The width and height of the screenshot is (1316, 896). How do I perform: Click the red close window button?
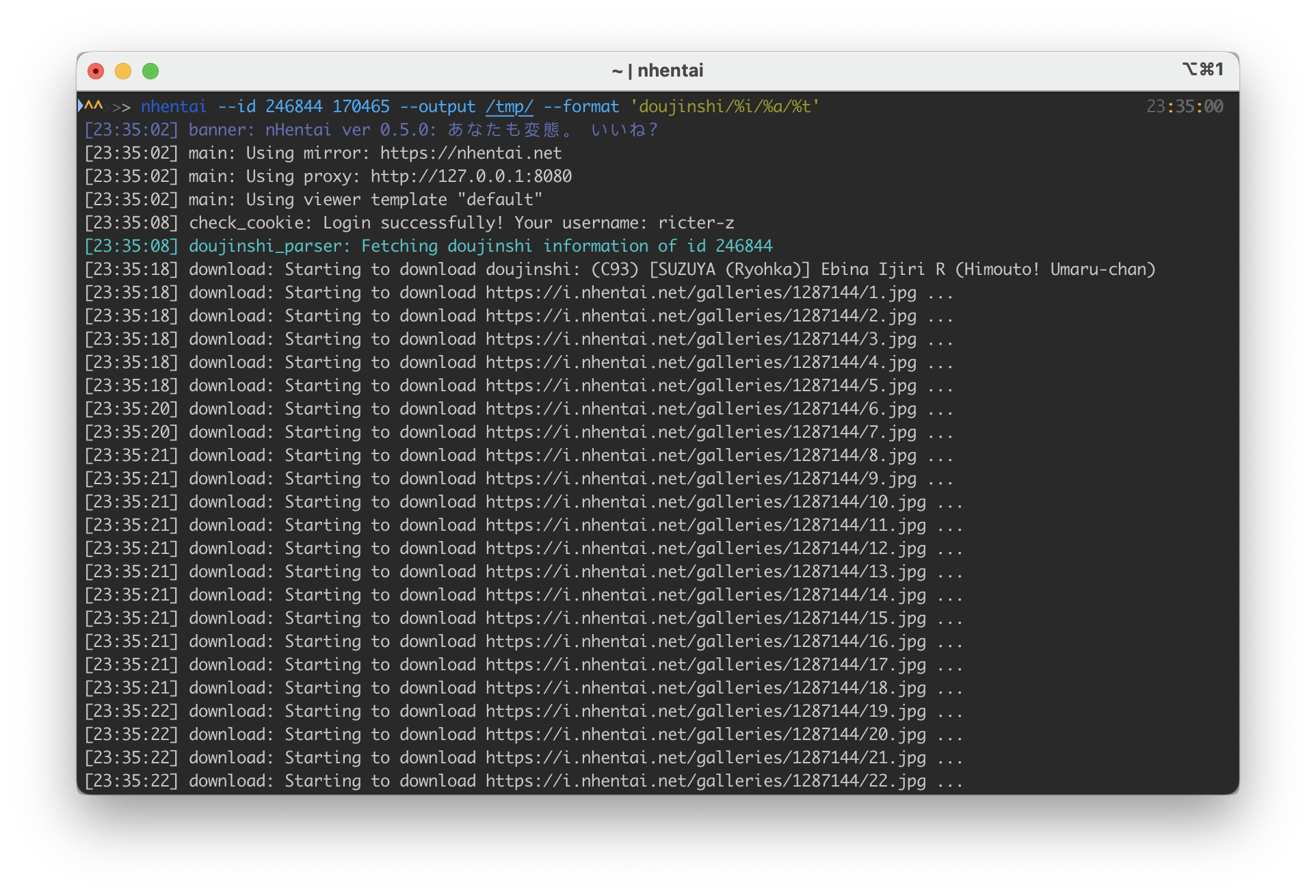pos(96,71)
